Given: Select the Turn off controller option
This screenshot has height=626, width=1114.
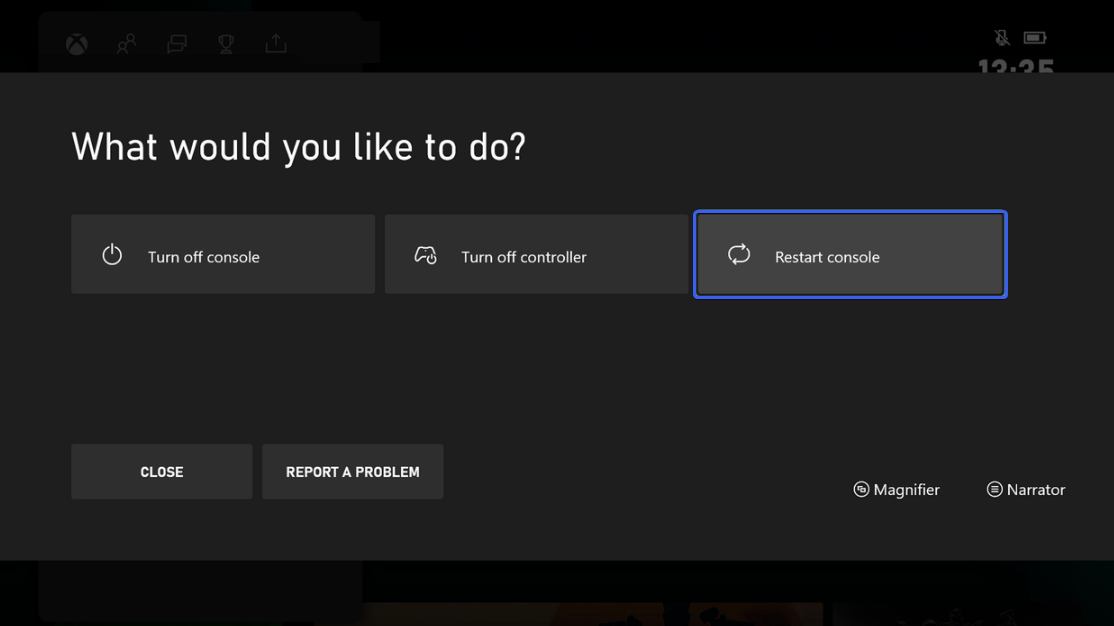Looking at the screenshot, I should [x=536, y=254].
